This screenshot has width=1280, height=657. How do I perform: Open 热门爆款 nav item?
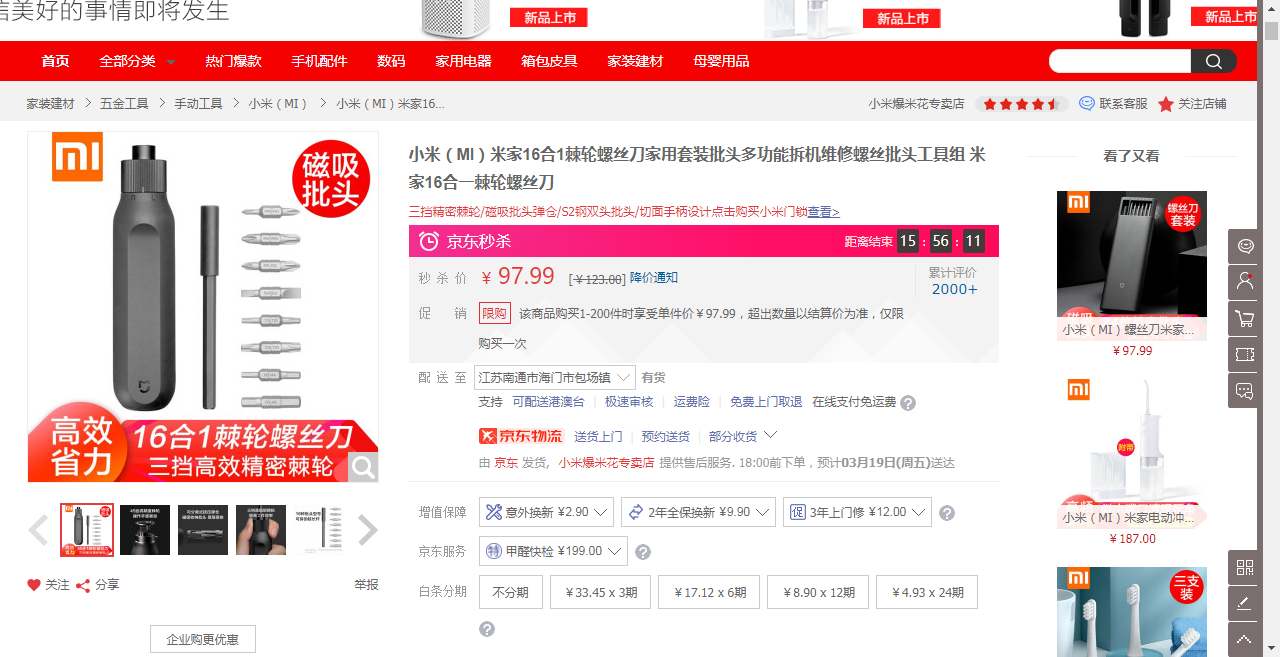click(x=233, y=61)
